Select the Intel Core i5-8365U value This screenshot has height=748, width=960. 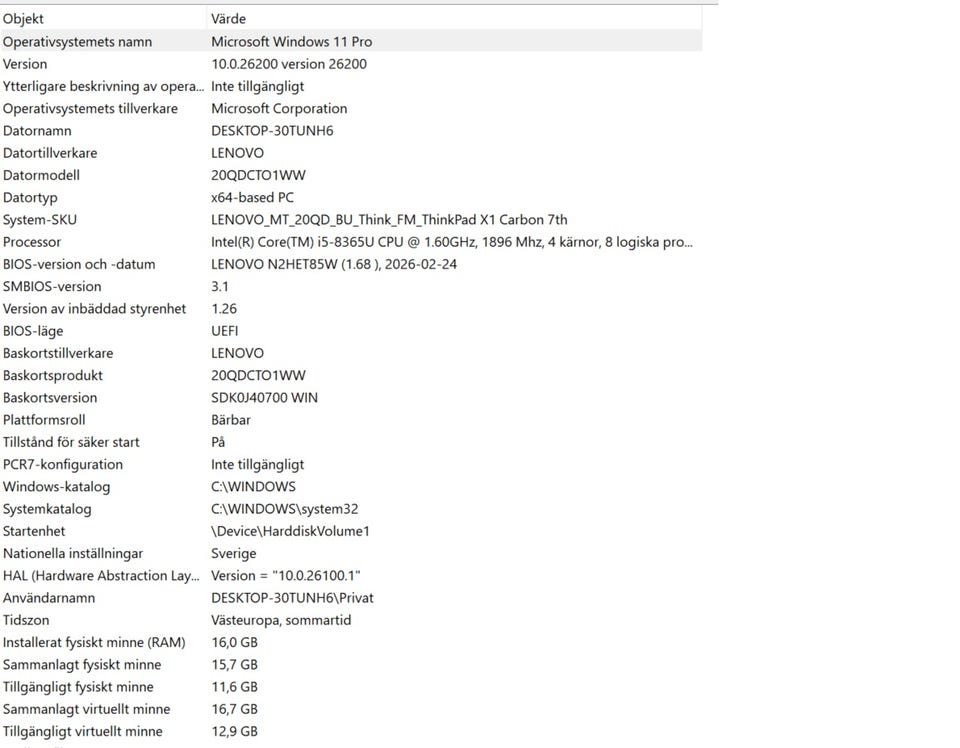point(452,242)
